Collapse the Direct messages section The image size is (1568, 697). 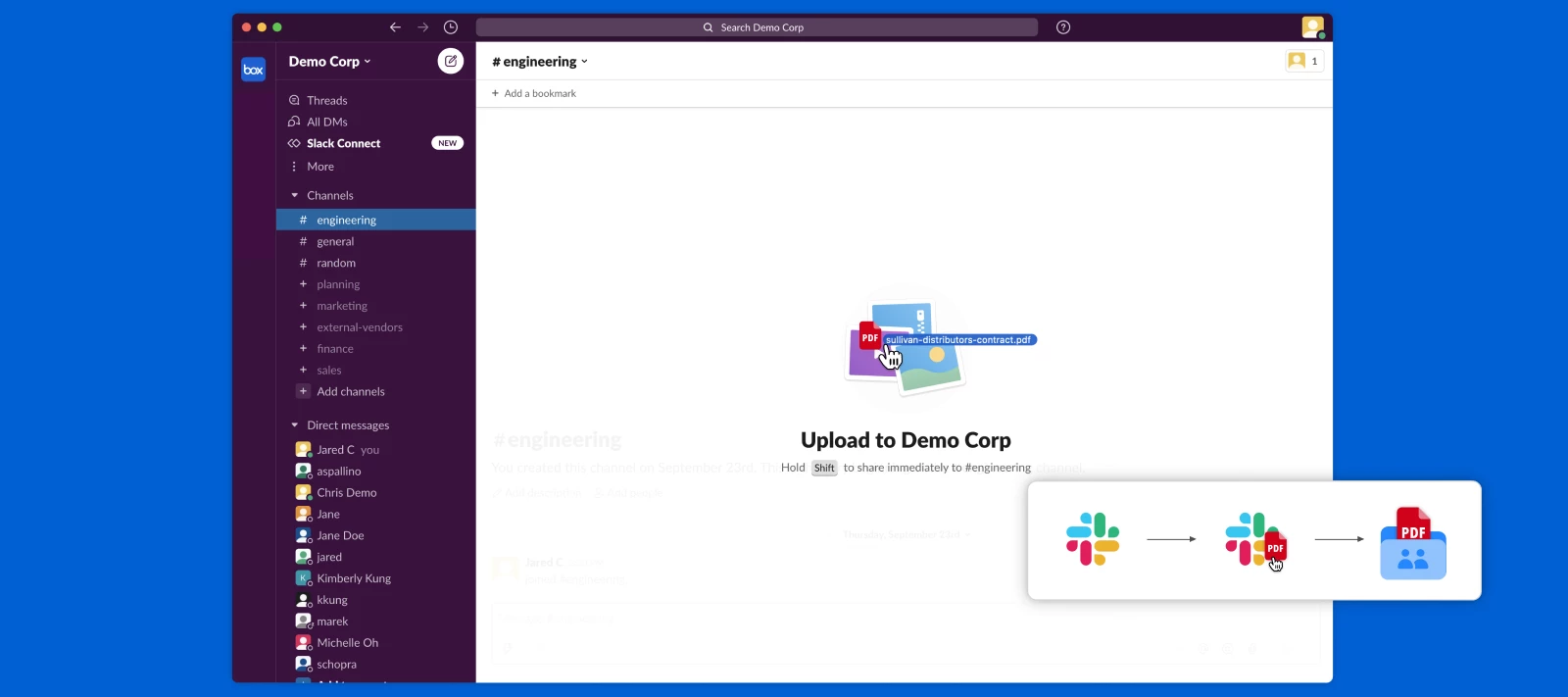point(294,425)
